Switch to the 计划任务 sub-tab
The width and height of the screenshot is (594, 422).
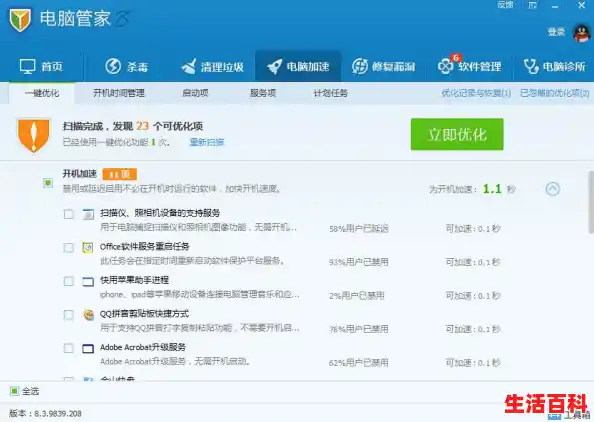[330, 93]
